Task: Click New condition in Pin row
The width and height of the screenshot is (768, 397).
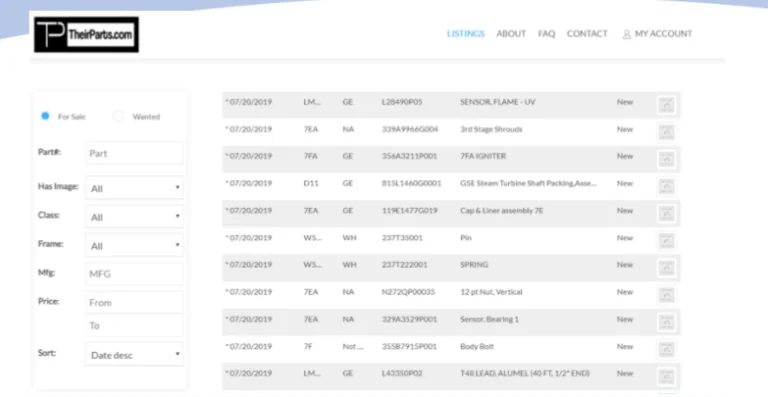Action: point(625,237)
